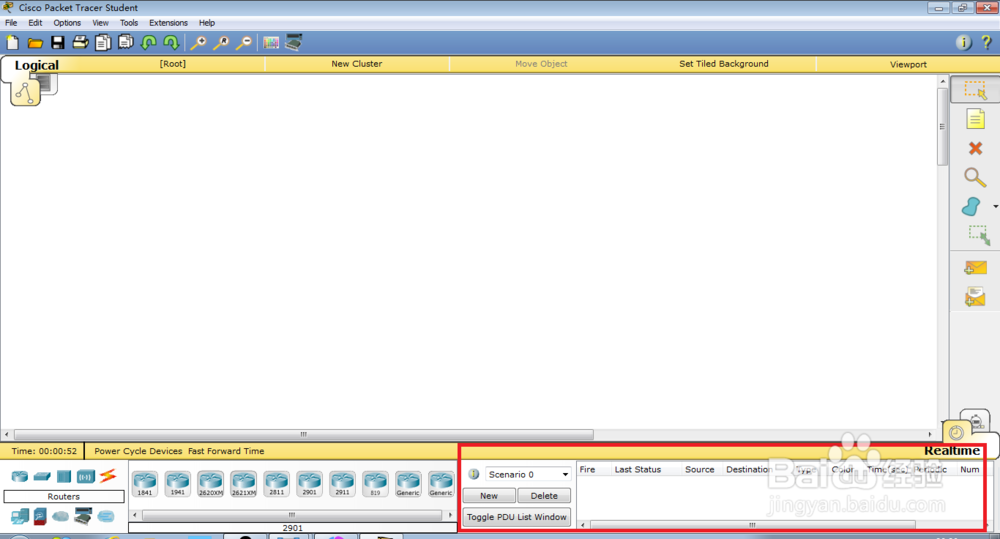
Task: Open the View menu
Action: pyautogui.click(x=100, y=22)
